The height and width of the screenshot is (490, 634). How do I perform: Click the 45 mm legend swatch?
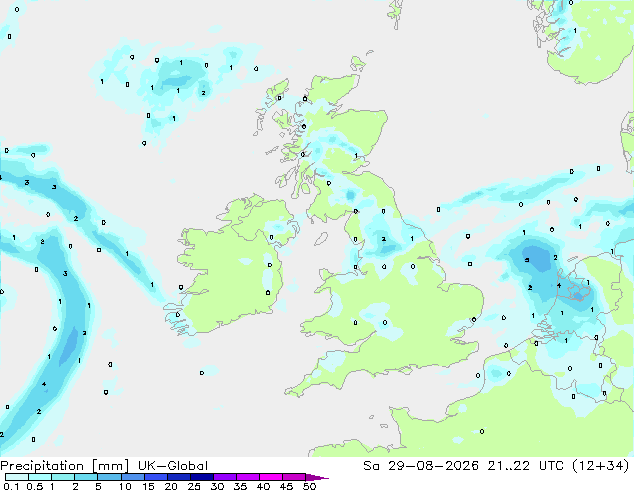(294, 477)
